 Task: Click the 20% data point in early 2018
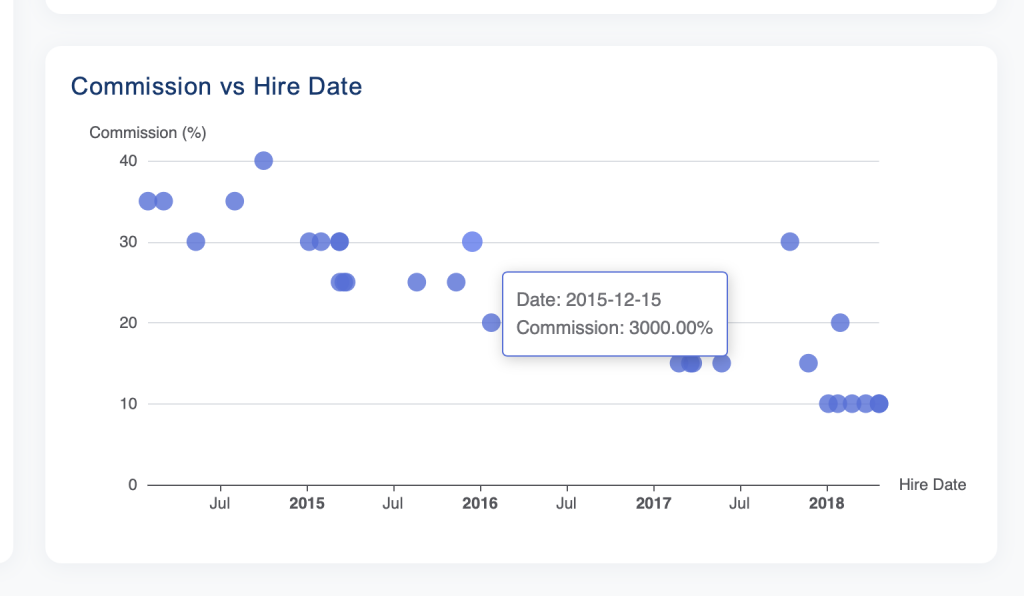coord(840,322)
